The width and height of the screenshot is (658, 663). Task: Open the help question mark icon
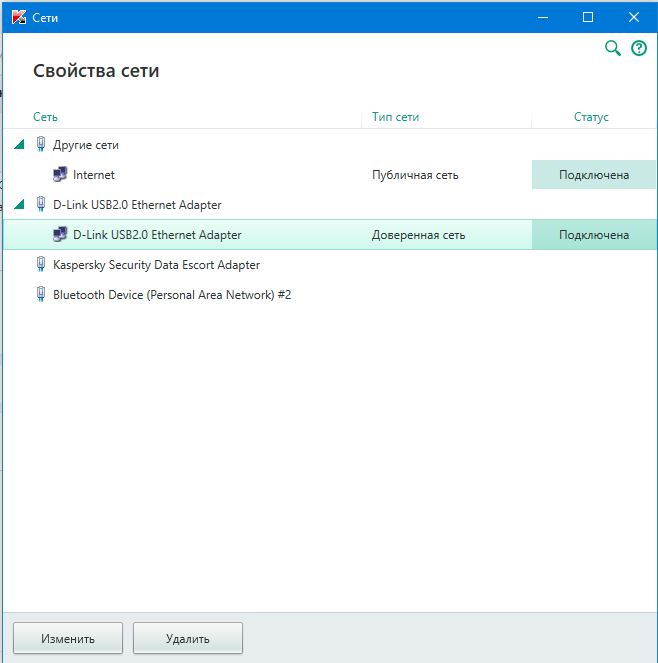pyautogui.click(x=639, y=48)
